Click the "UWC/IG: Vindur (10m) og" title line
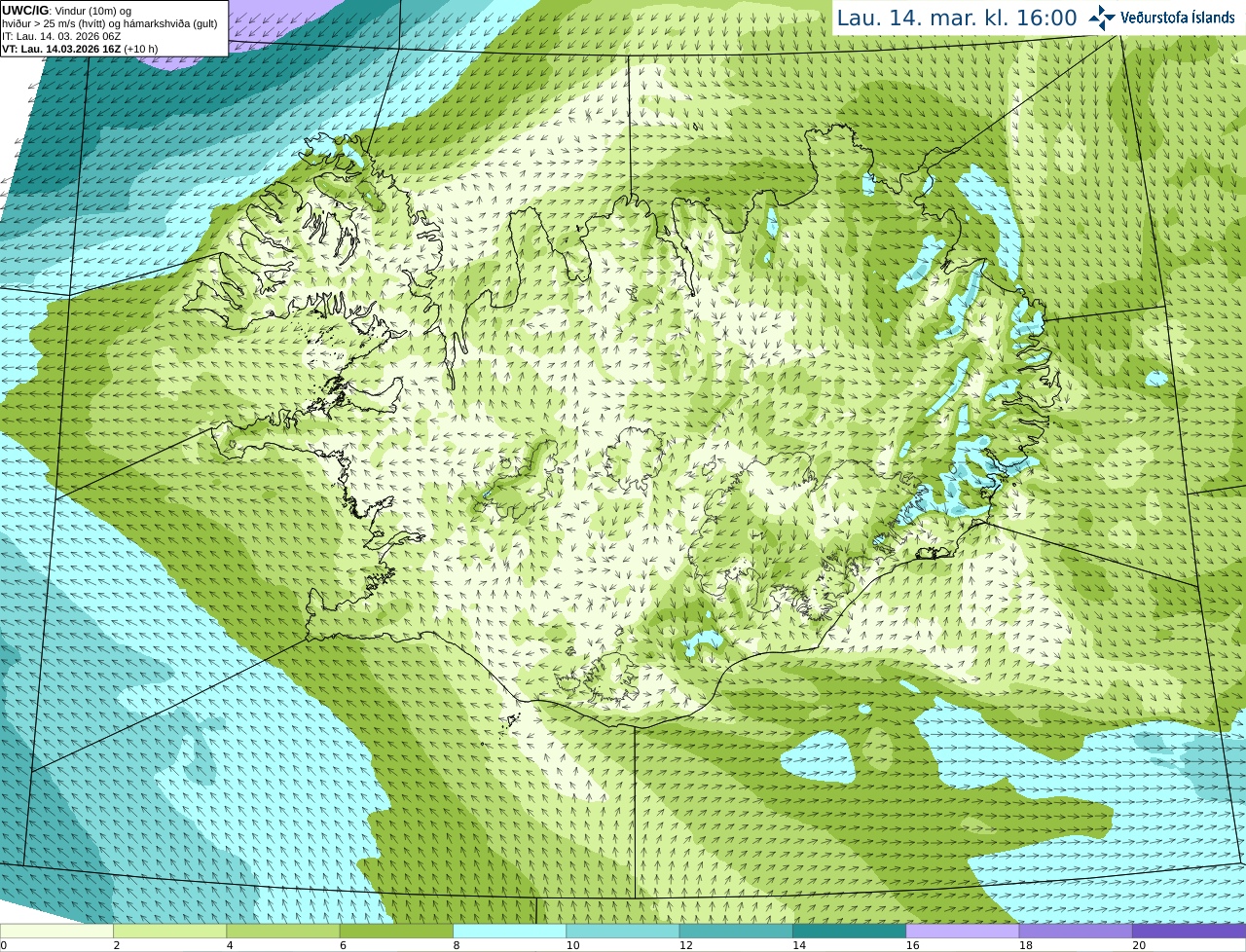This screenshot has width=1246, height=952. point(66,11)
